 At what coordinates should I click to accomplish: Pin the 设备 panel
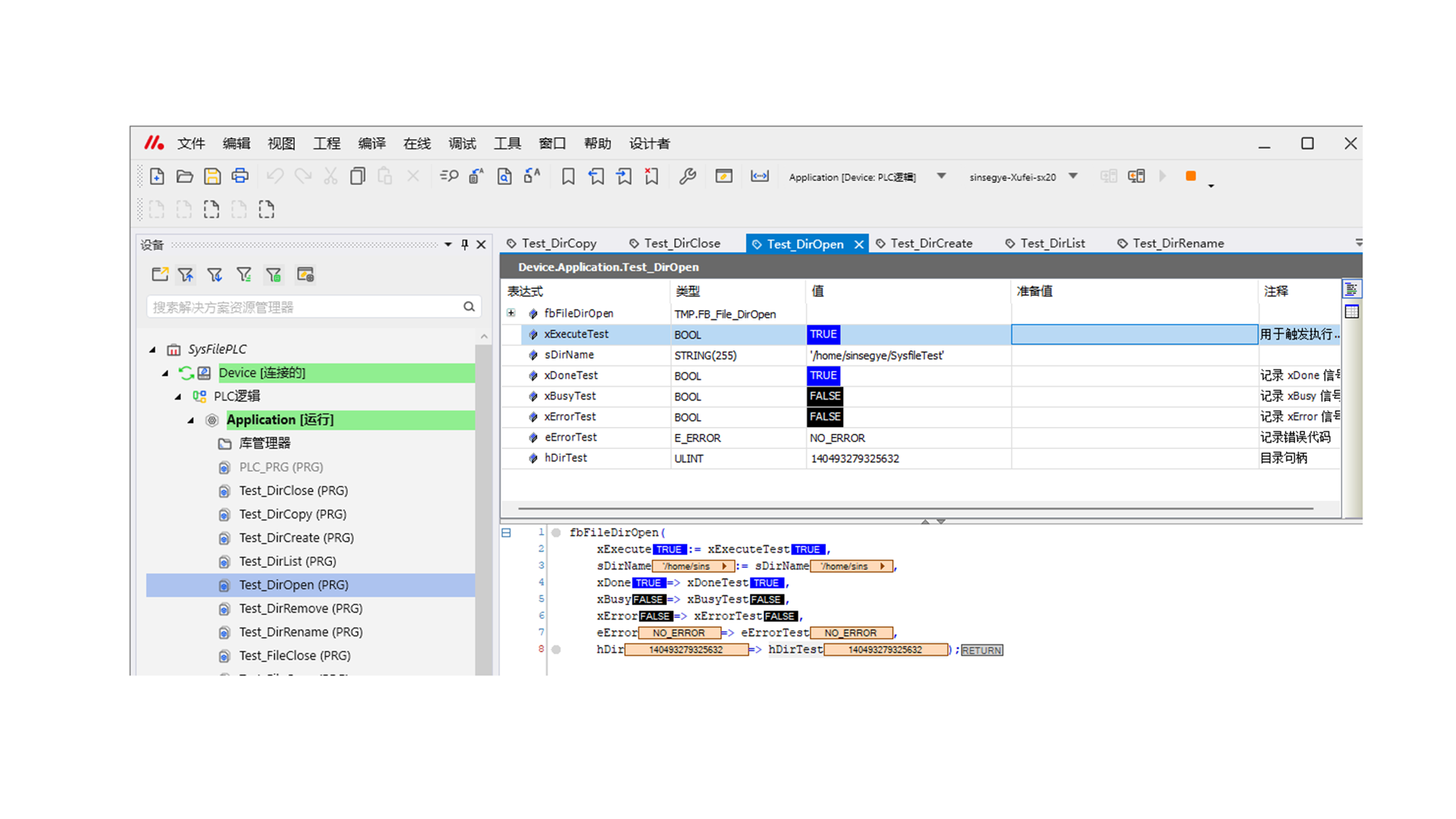click(465, 244)
